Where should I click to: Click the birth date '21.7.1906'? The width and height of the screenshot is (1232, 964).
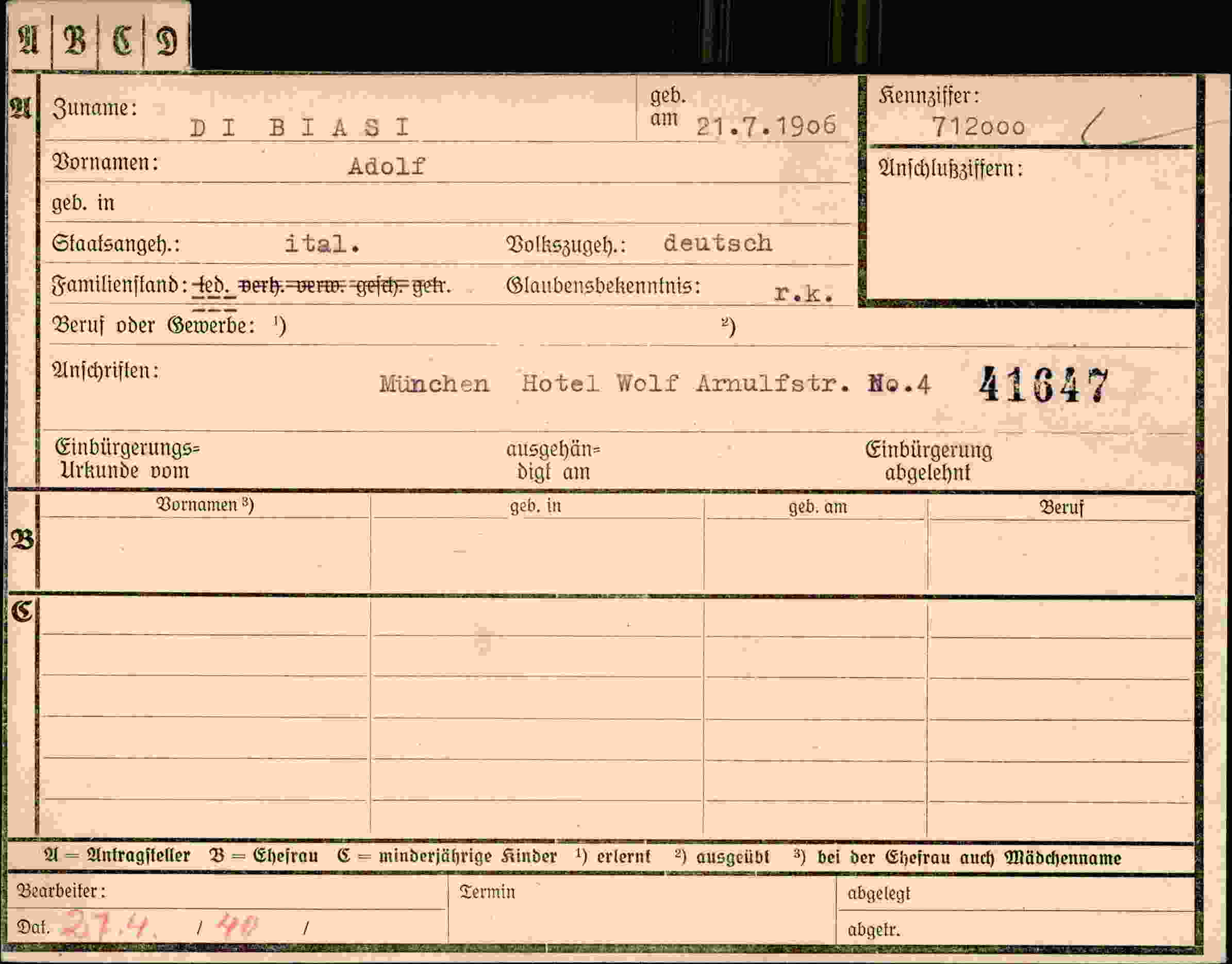coord(766,126)
